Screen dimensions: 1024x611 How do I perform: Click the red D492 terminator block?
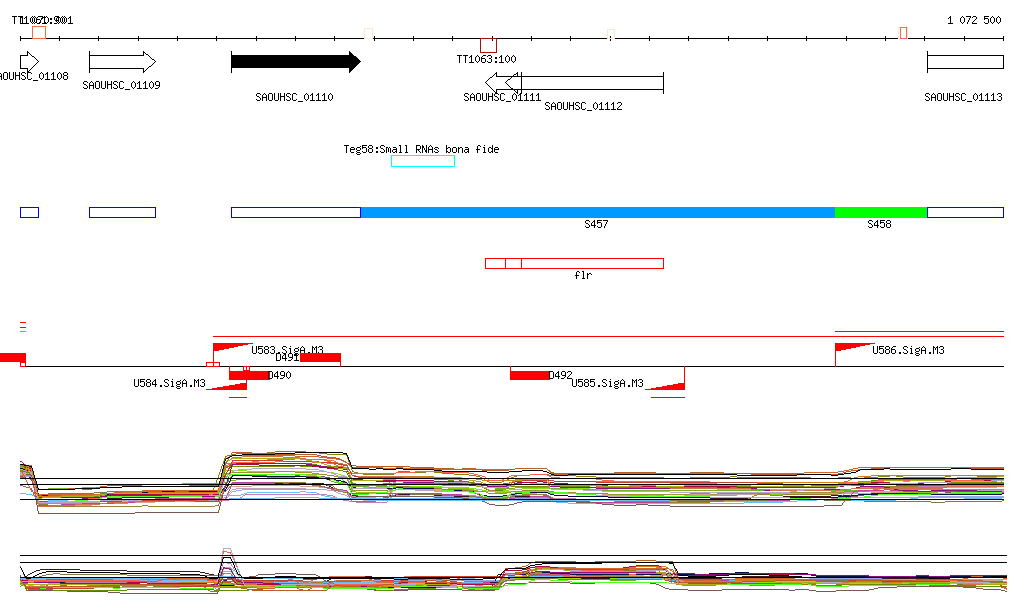(x=530, y=375)
